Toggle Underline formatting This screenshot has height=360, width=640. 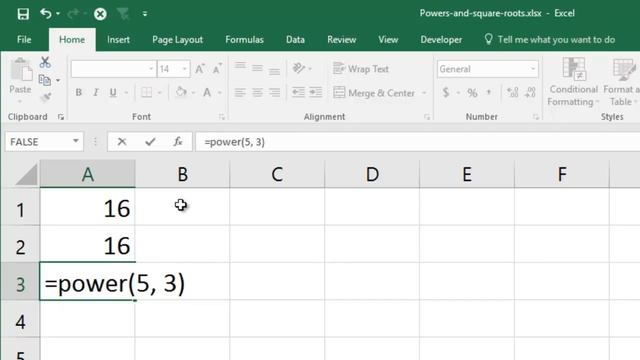(113, 93)
